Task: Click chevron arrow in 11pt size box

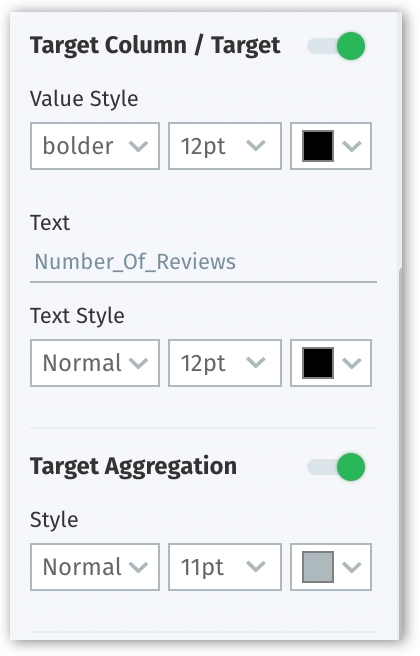Action: point(256,566)
